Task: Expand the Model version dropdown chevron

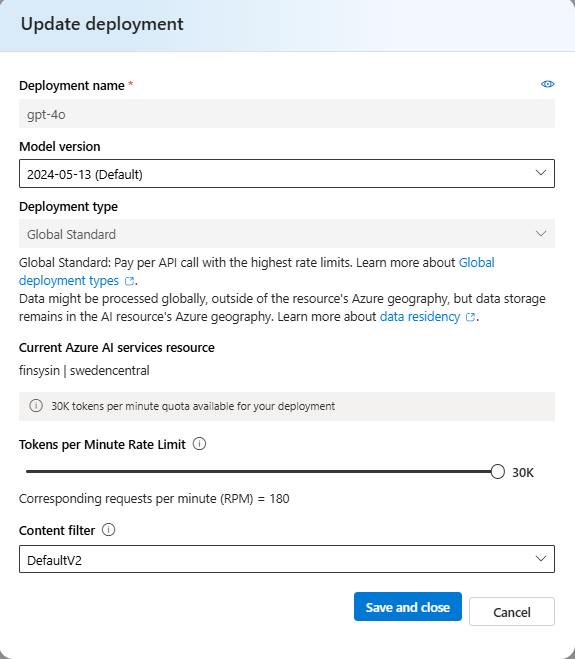Action: pos(541,173)
